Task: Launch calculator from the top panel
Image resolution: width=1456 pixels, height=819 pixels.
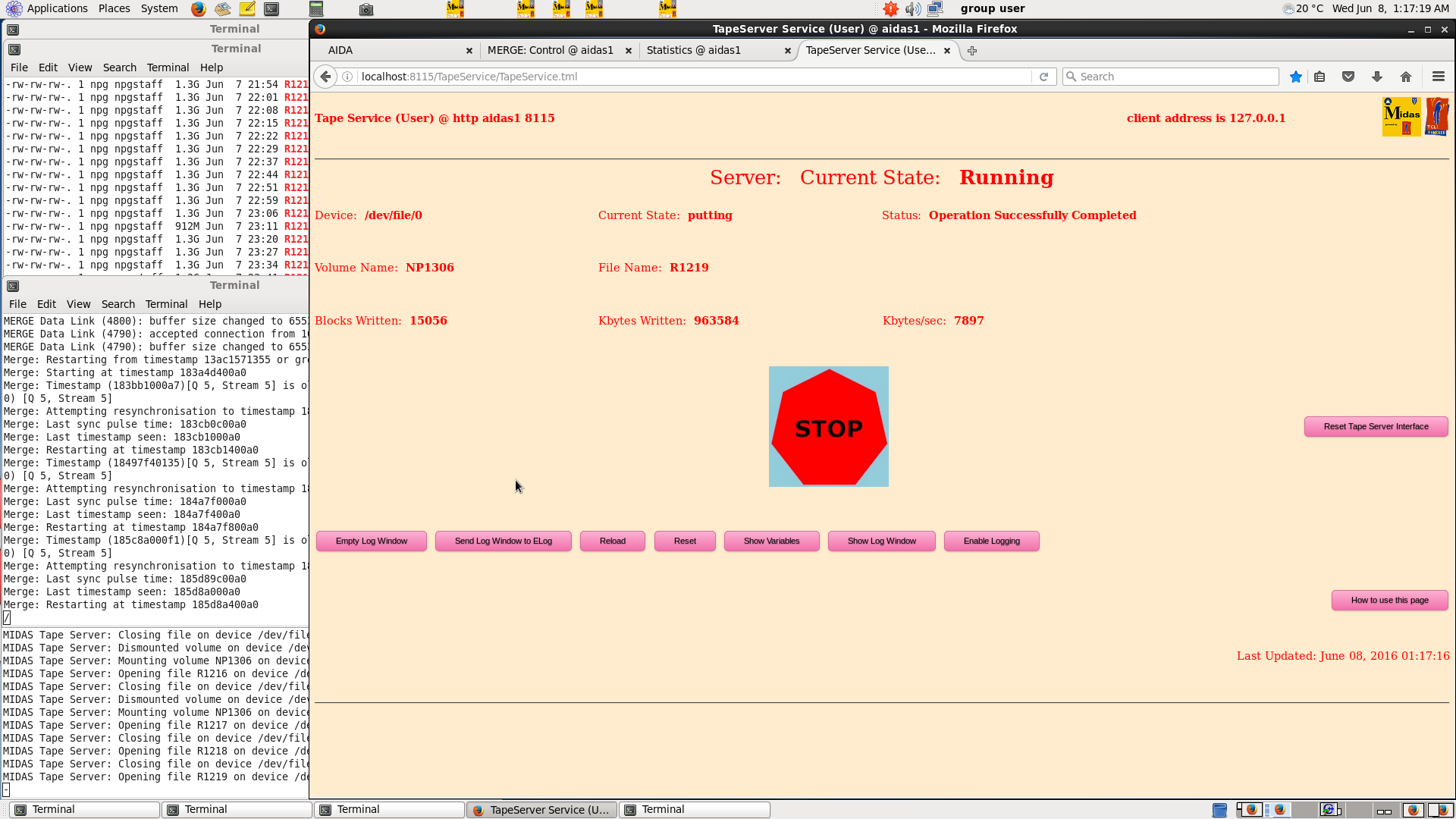Action: 316,9
